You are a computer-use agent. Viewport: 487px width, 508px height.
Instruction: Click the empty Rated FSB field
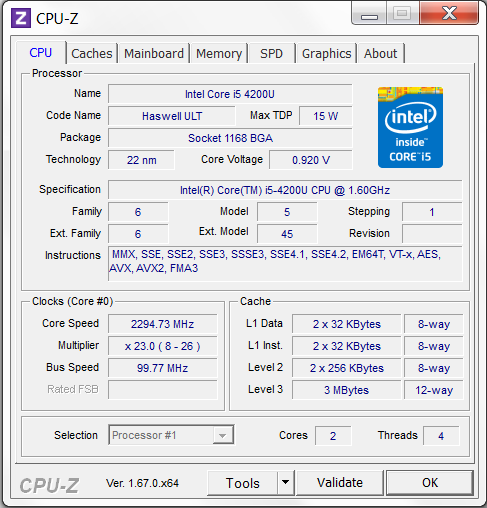tap(162, 390)
